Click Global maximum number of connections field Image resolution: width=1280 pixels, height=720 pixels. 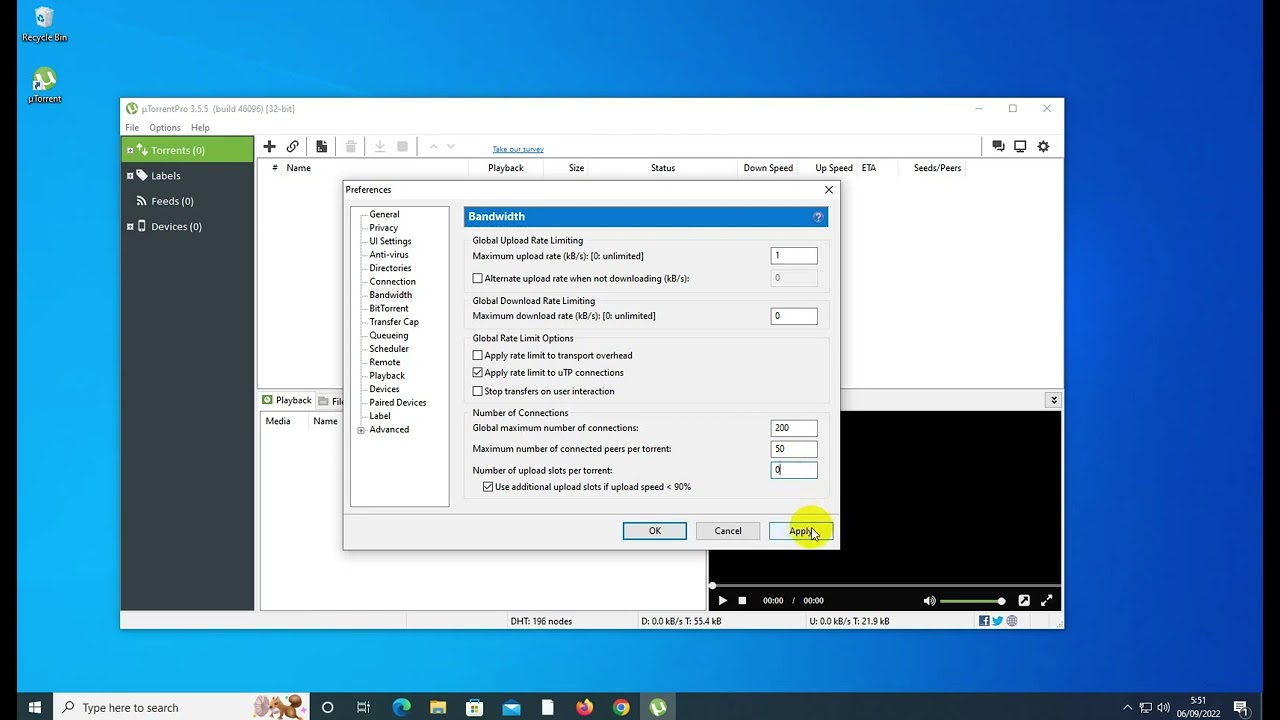(x=794, y=428)
